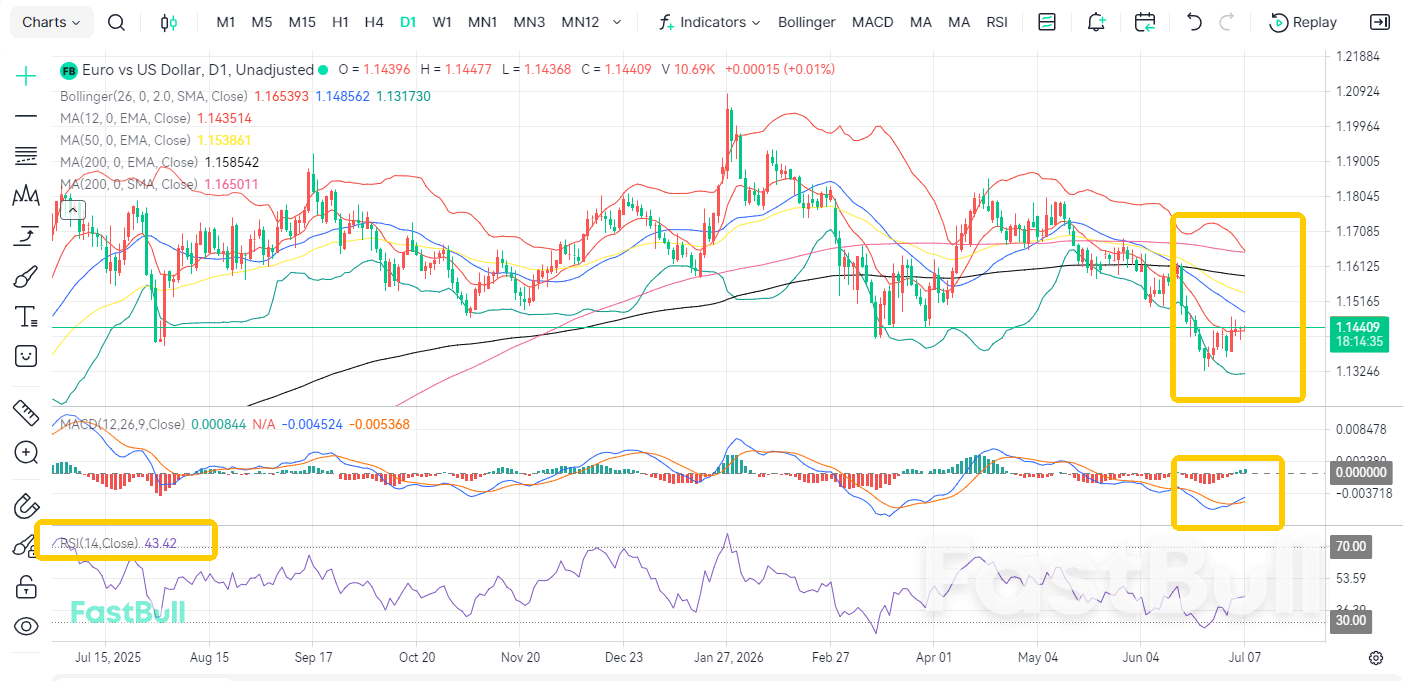Screen dimensions: 1403x681
Task: Switch to M5 timeframe
Action: (261, 22)
